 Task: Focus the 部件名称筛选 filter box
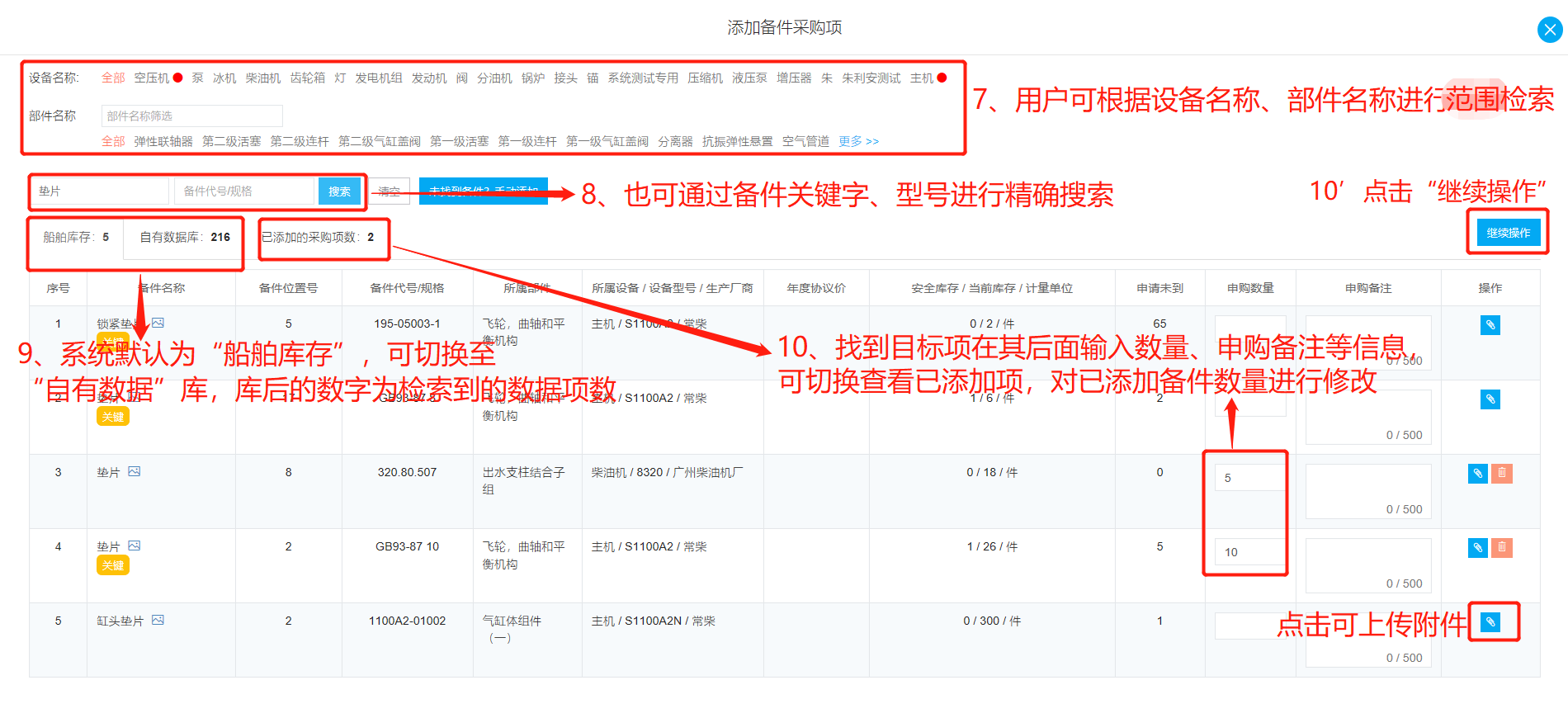[191, 116]
